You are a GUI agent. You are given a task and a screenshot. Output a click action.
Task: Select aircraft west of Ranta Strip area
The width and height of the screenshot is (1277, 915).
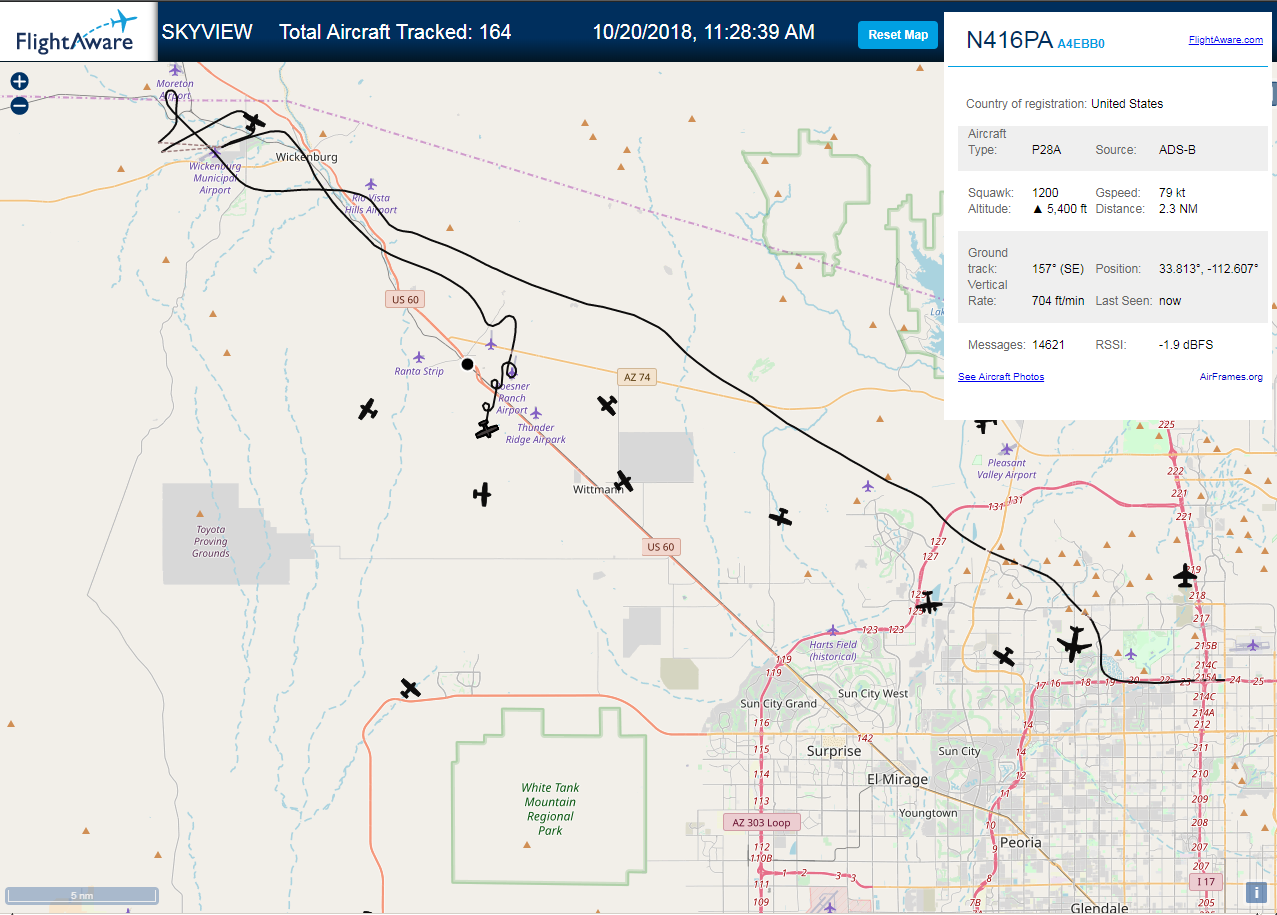pyautogui.click(x=368, y=409)
